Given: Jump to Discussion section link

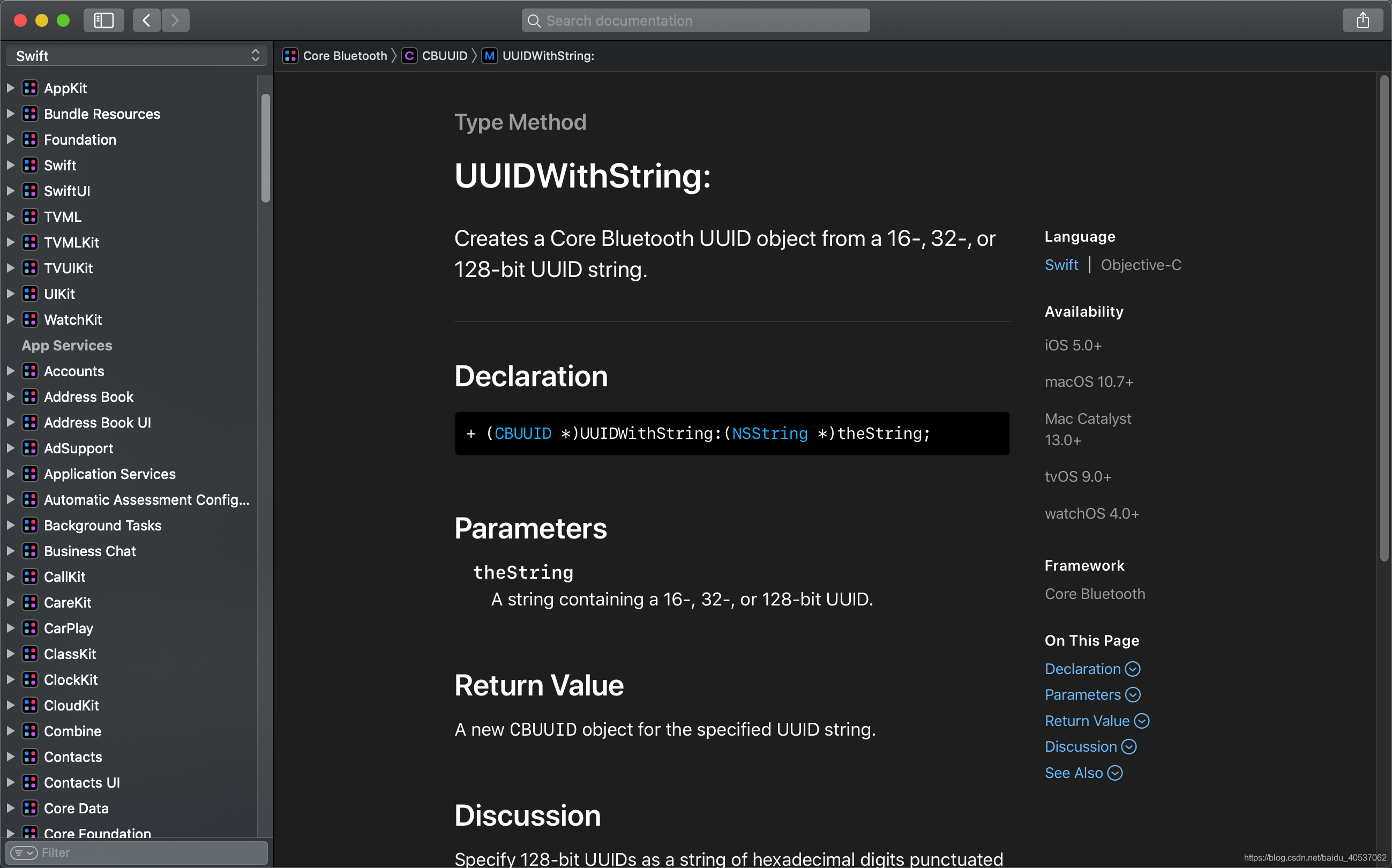Looking at the screenshot, I should pyautogui.click(x=1091, y=746).
